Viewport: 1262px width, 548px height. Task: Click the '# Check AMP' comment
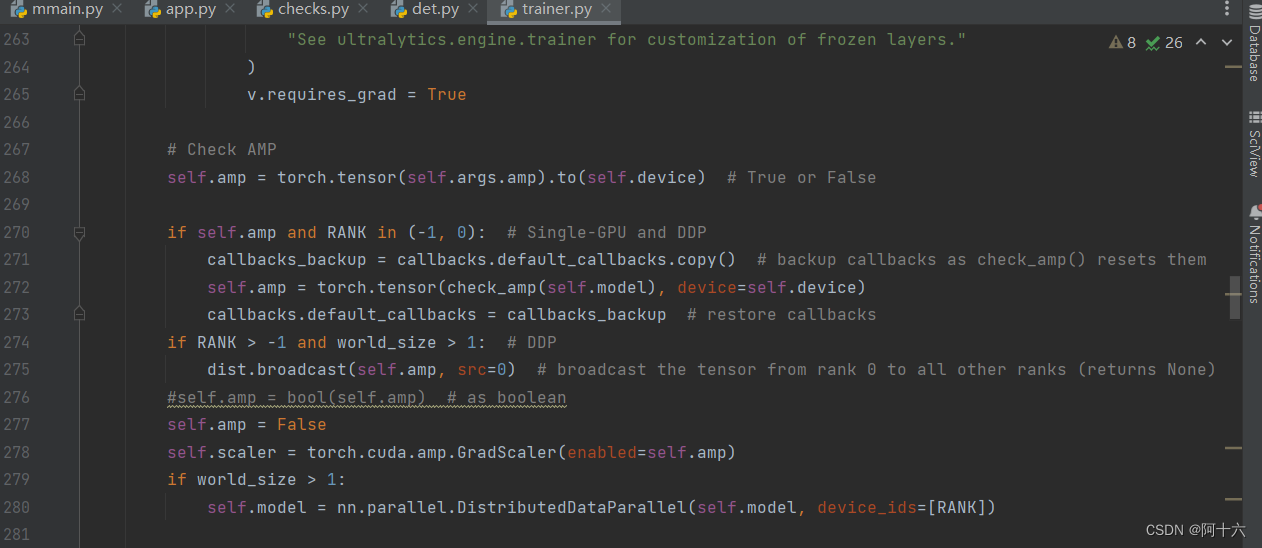coord(222,149)
